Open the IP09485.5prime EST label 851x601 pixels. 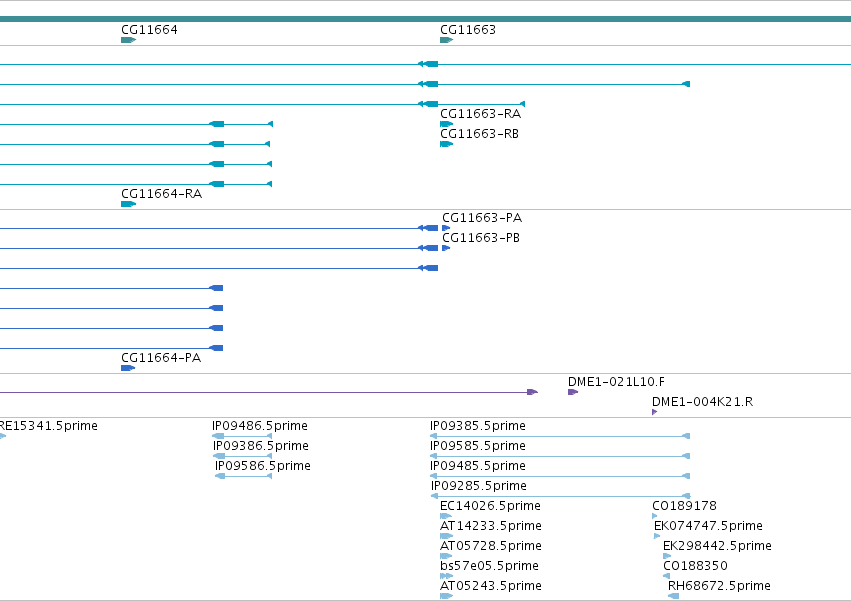pyautogui.click(x=478, y=466)
